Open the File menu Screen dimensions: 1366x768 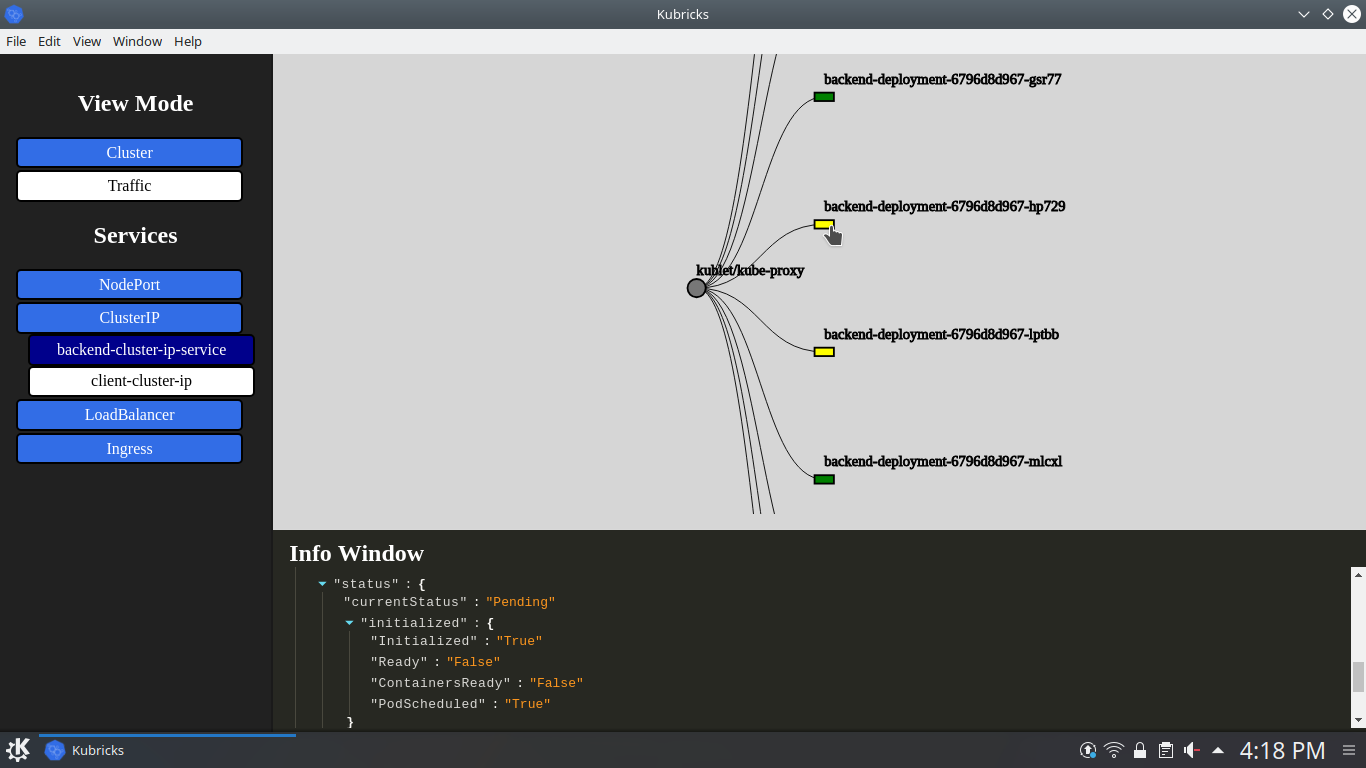[x=16, y=41]
